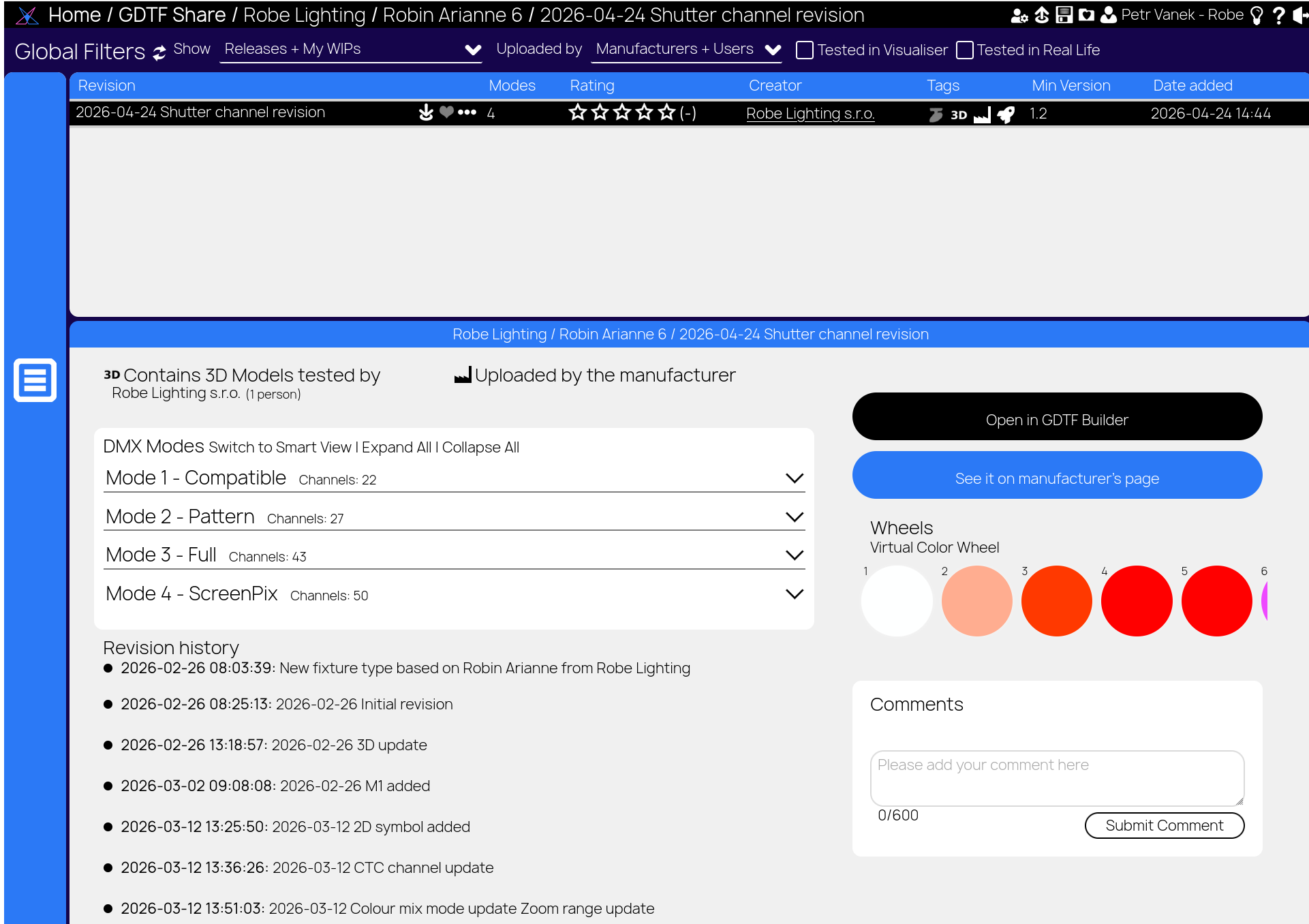
Task: Select the orange color wheel swatch 3
Action: (x=1056, y=601)
